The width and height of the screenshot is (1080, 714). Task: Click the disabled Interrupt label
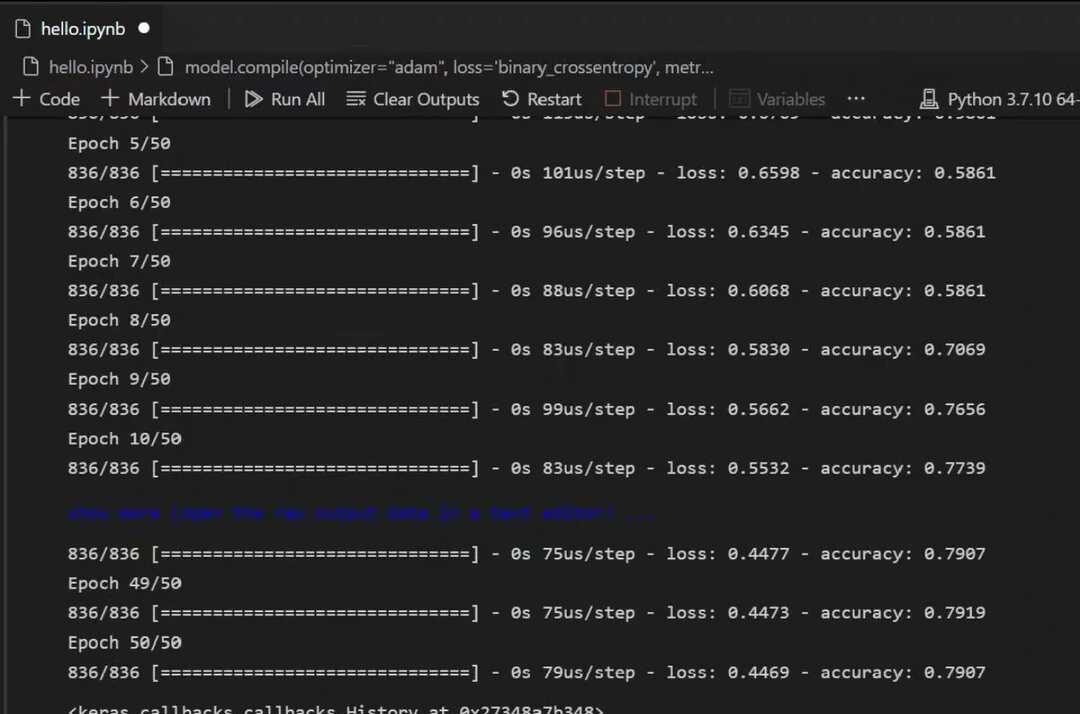pyautogui.click(x=663, y=99)
